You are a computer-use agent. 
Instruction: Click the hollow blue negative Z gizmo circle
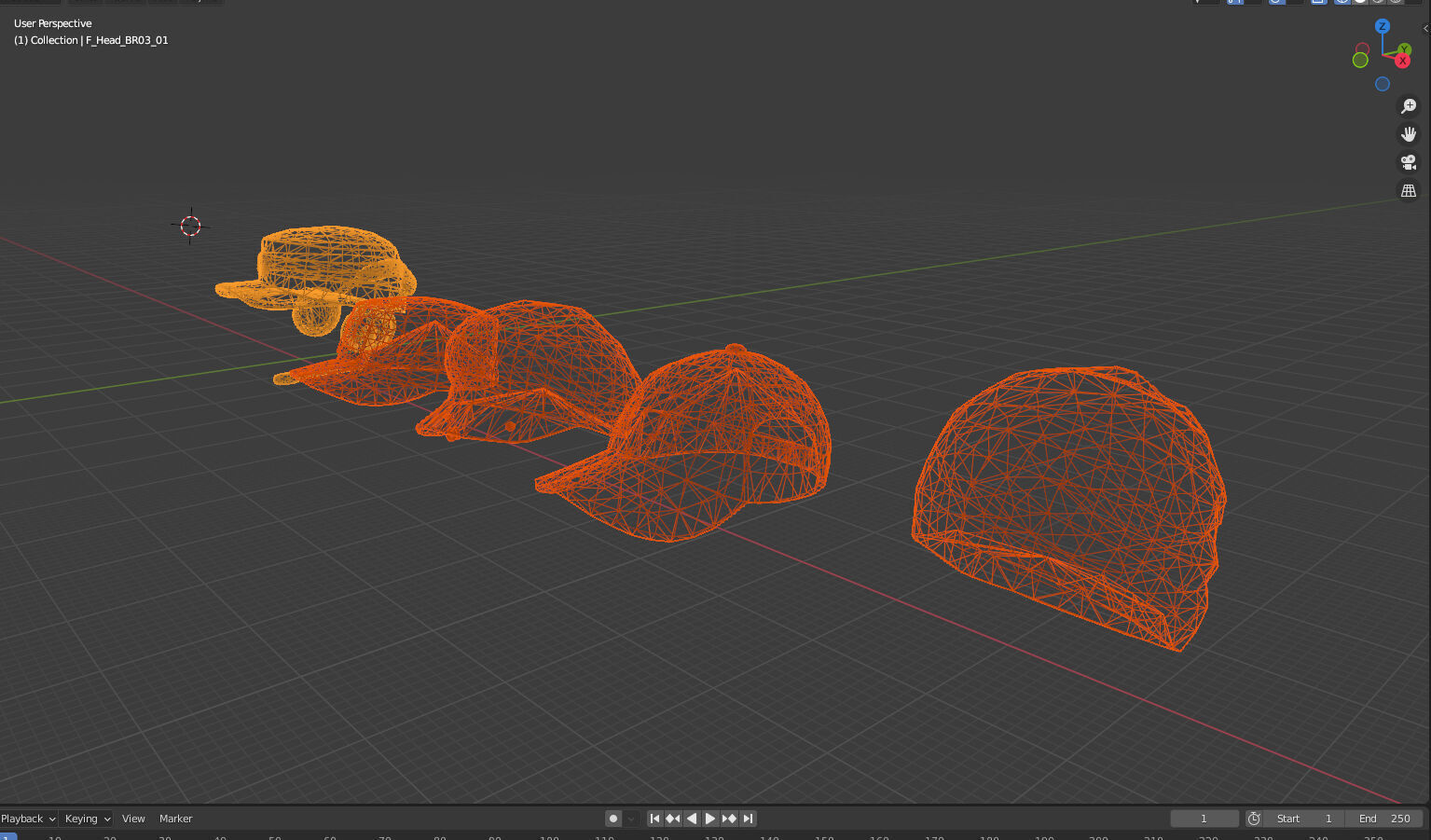click(1383, 84)
